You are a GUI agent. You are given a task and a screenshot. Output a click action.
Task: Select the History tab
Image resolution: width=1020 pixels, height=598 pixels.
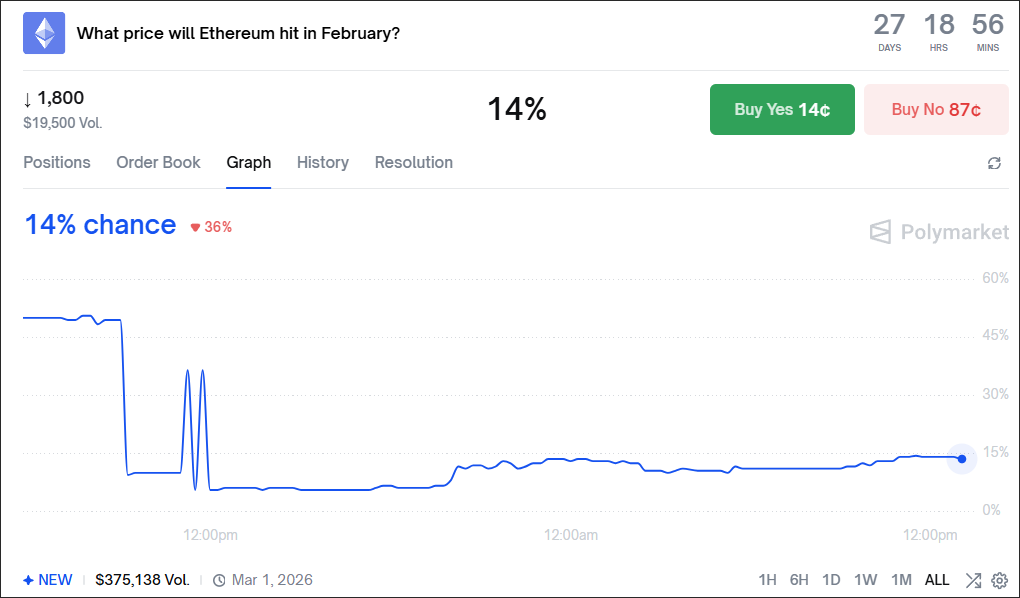[x=322, y=162]
